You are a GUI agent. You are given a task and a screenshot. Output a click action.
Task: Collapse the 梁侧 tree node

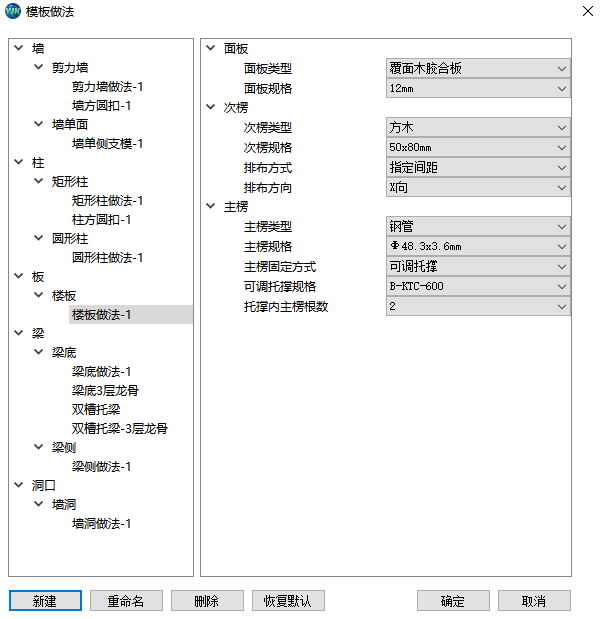coord(38,447)
